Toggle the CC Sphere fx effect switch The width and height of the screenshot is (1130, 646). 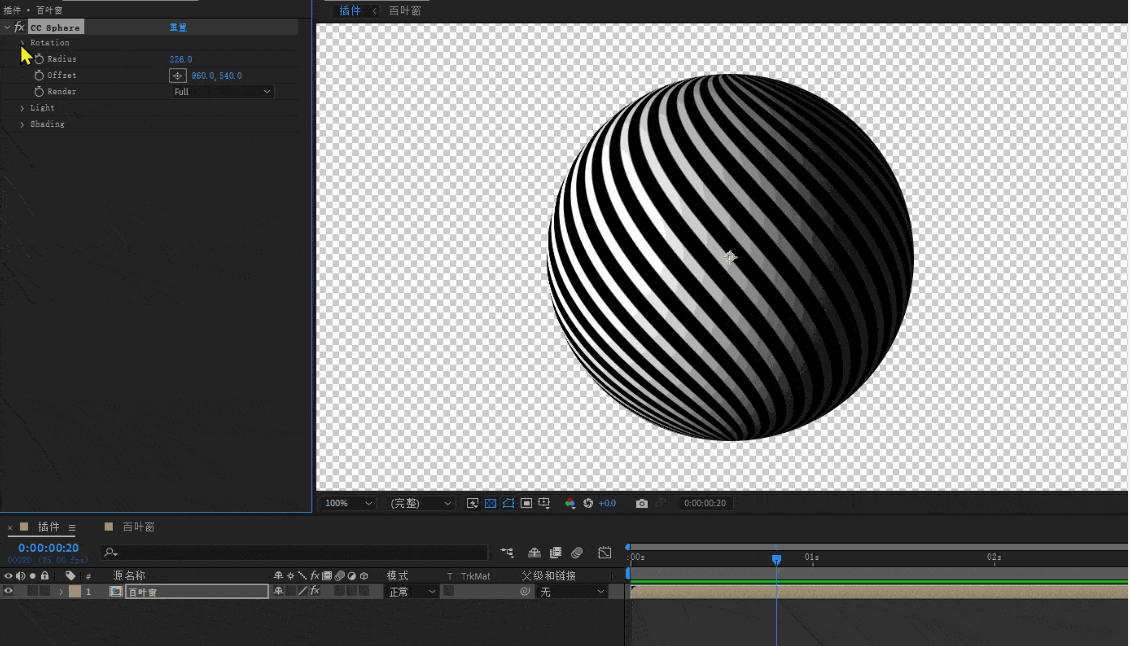pyautogui.click(x=19, y=27)
